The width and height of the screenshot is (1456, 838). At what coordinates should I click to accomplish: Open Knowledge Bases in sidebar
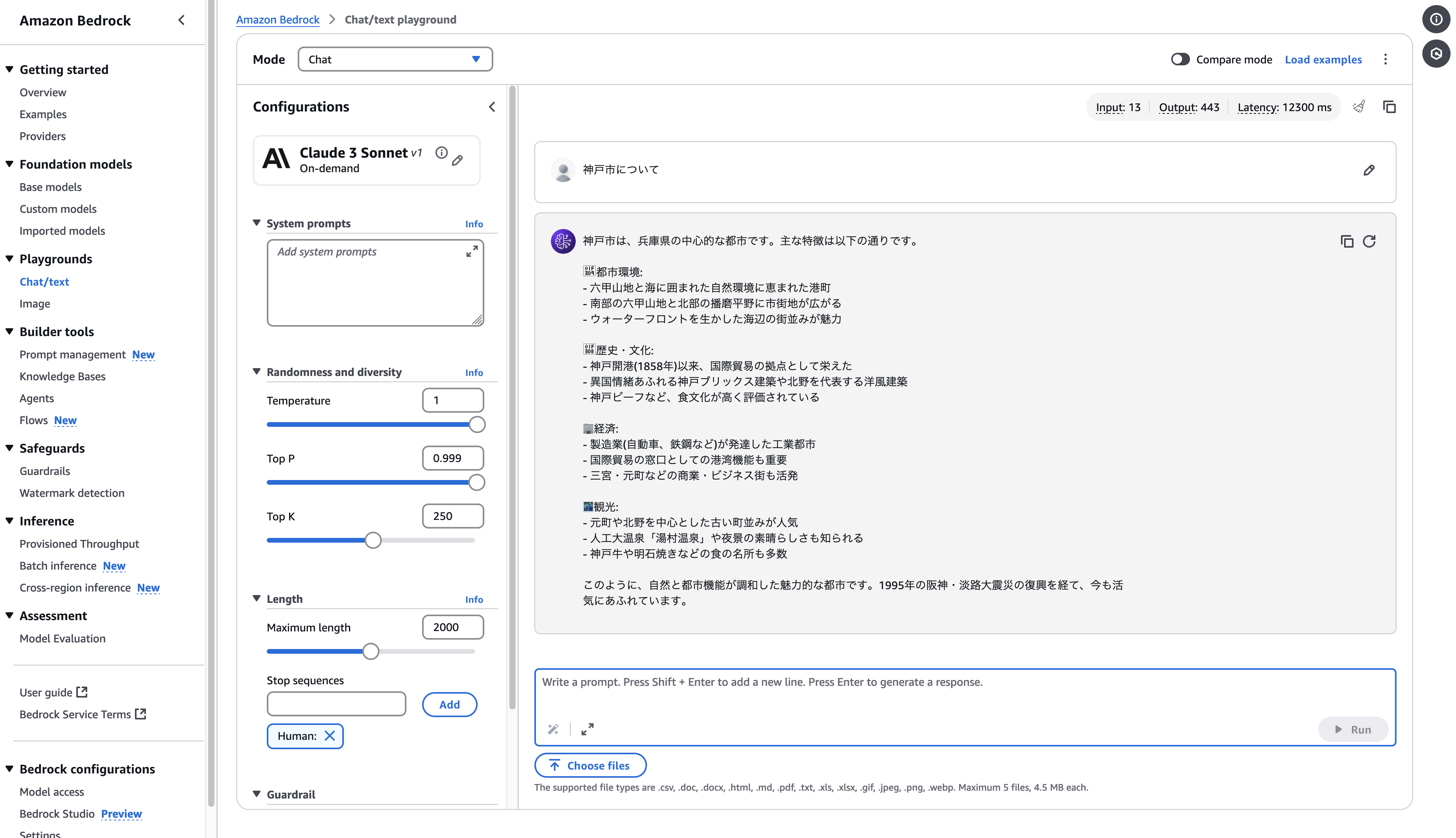[x=62, y=376]
